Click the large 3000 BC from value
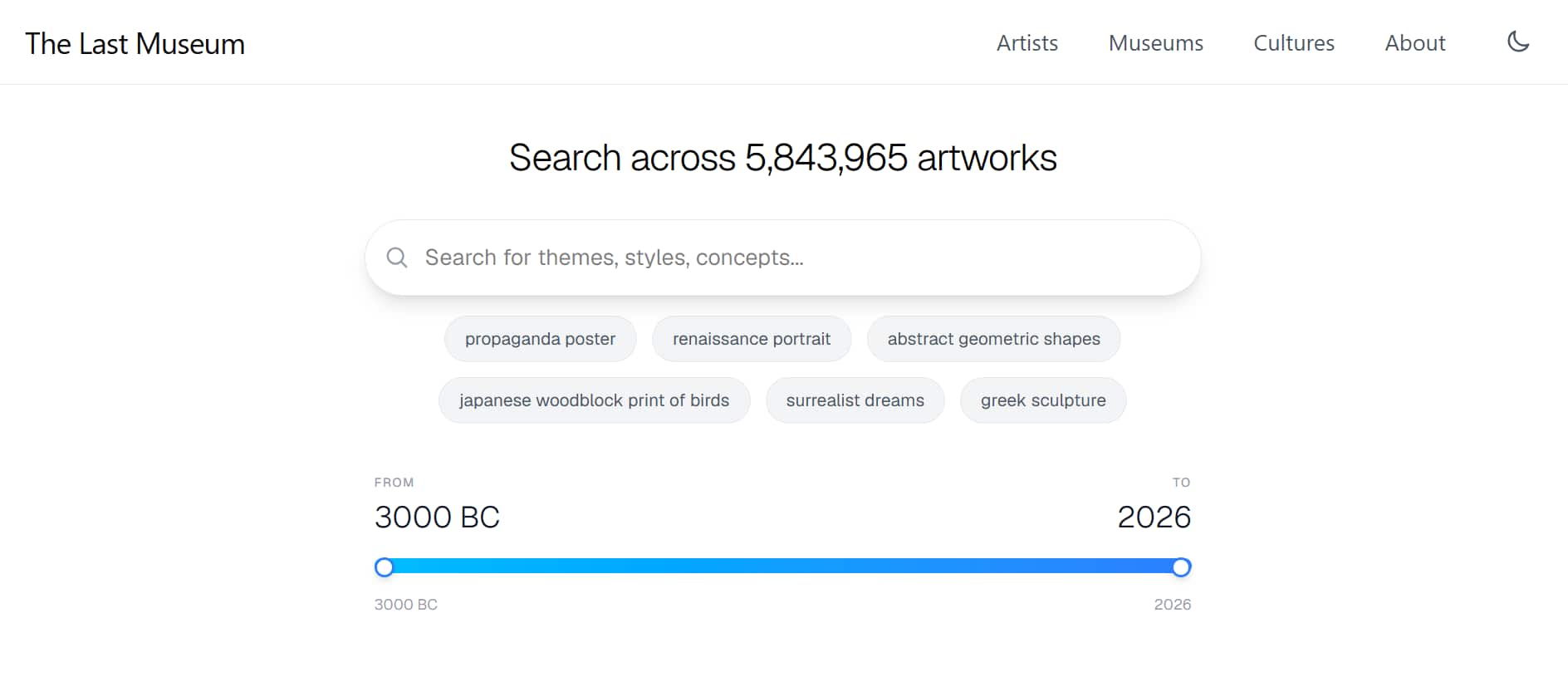The height and width of the screenshot is (677, 1568). pyautogui.click(x=437, y=517)
